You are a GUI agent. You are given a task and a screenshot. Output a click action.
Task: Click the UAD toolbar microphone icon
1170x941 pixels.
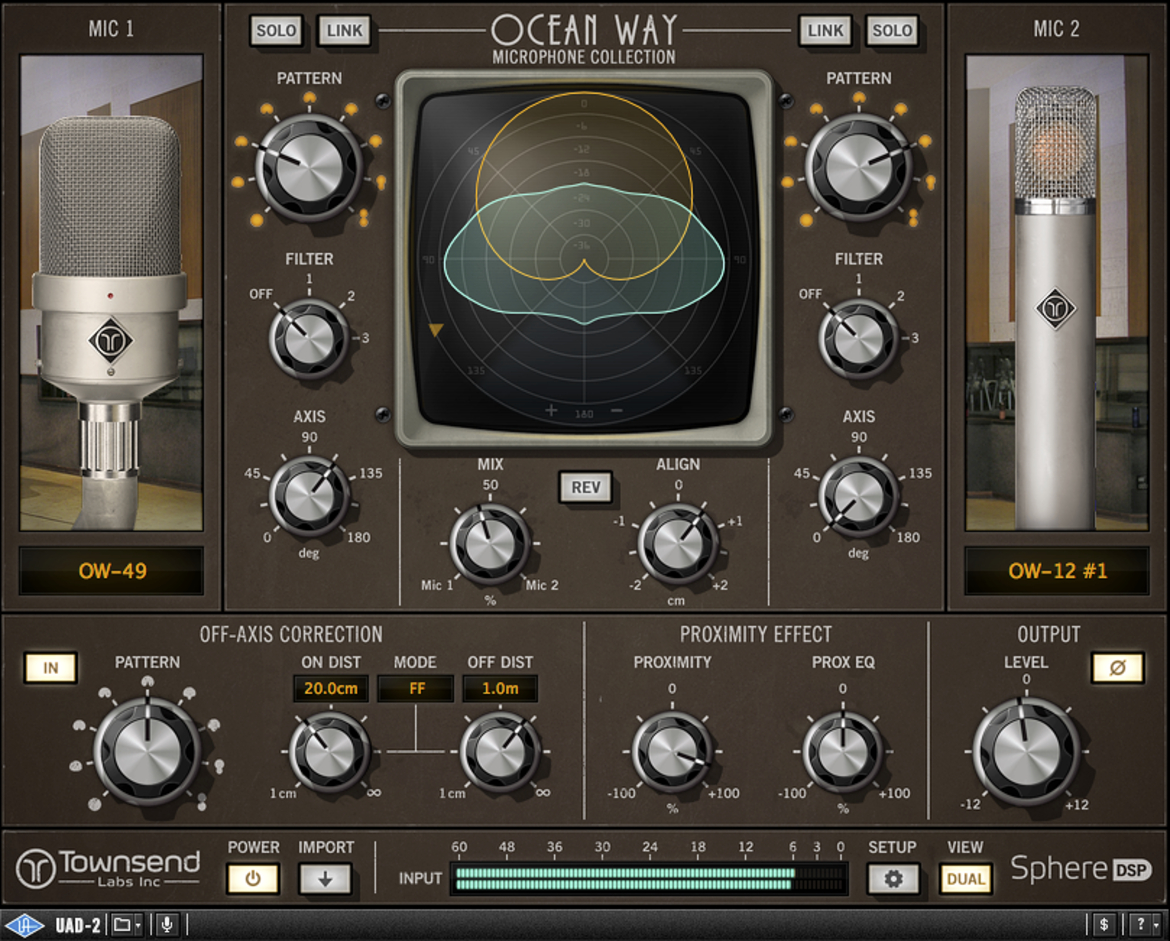click(167, 926)
